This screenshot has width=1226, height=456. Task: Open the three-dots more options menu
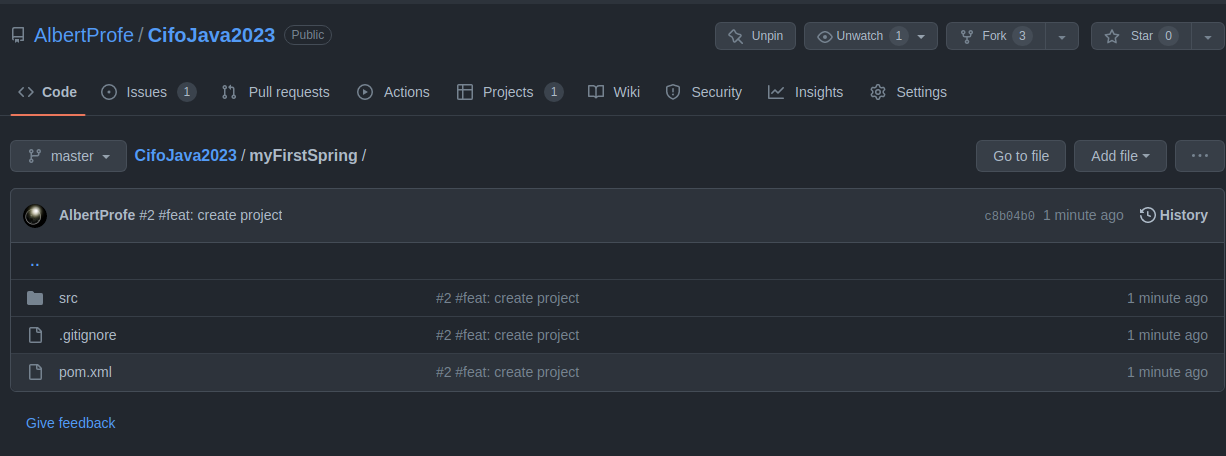coord(1200,156)
